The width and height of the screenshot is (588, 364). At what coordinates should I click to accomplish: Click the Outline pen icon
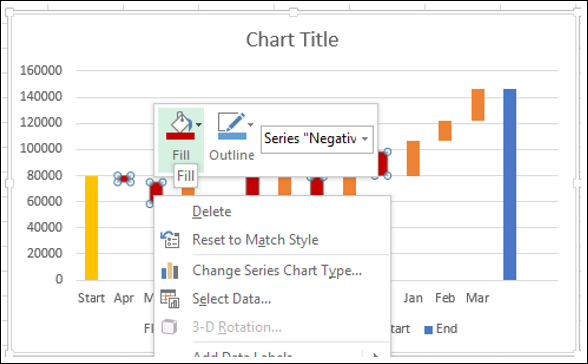231,122
